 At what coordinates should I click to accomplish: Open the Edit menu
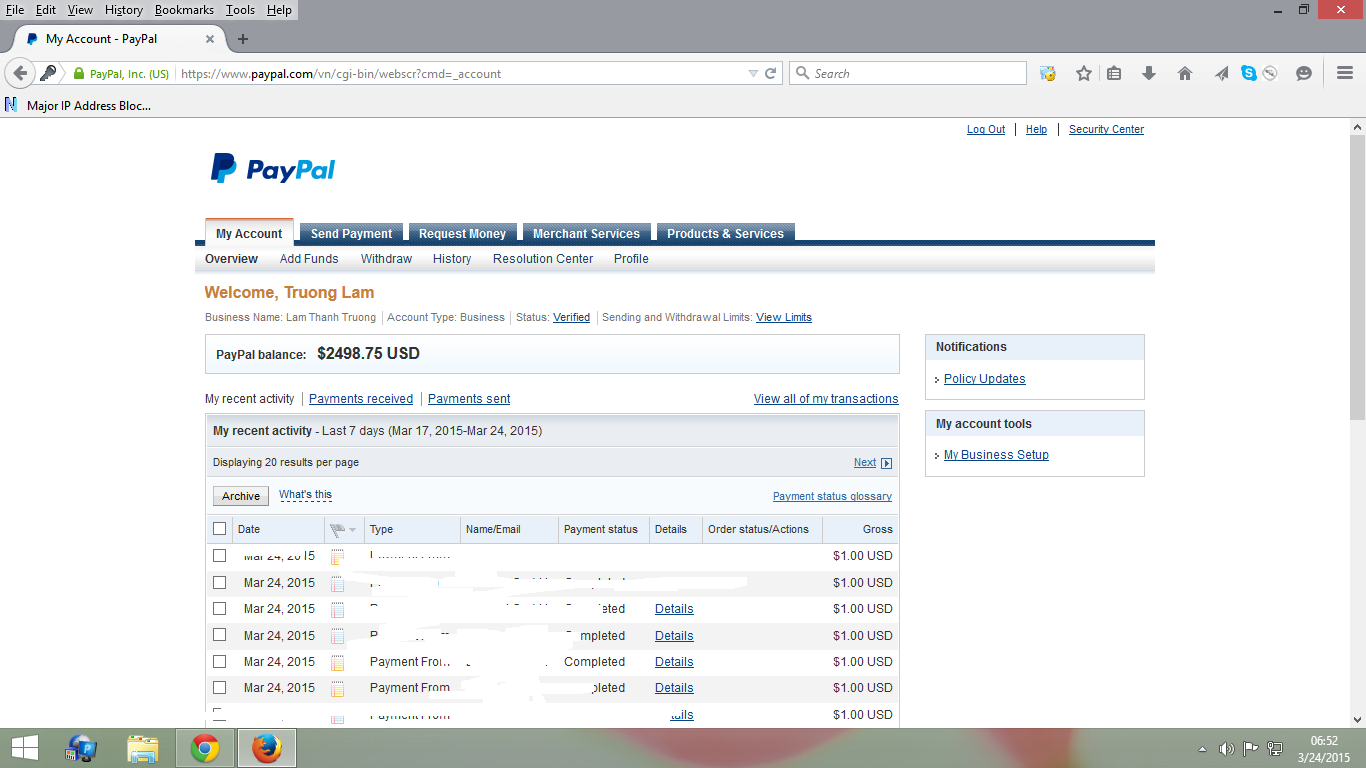46,10
